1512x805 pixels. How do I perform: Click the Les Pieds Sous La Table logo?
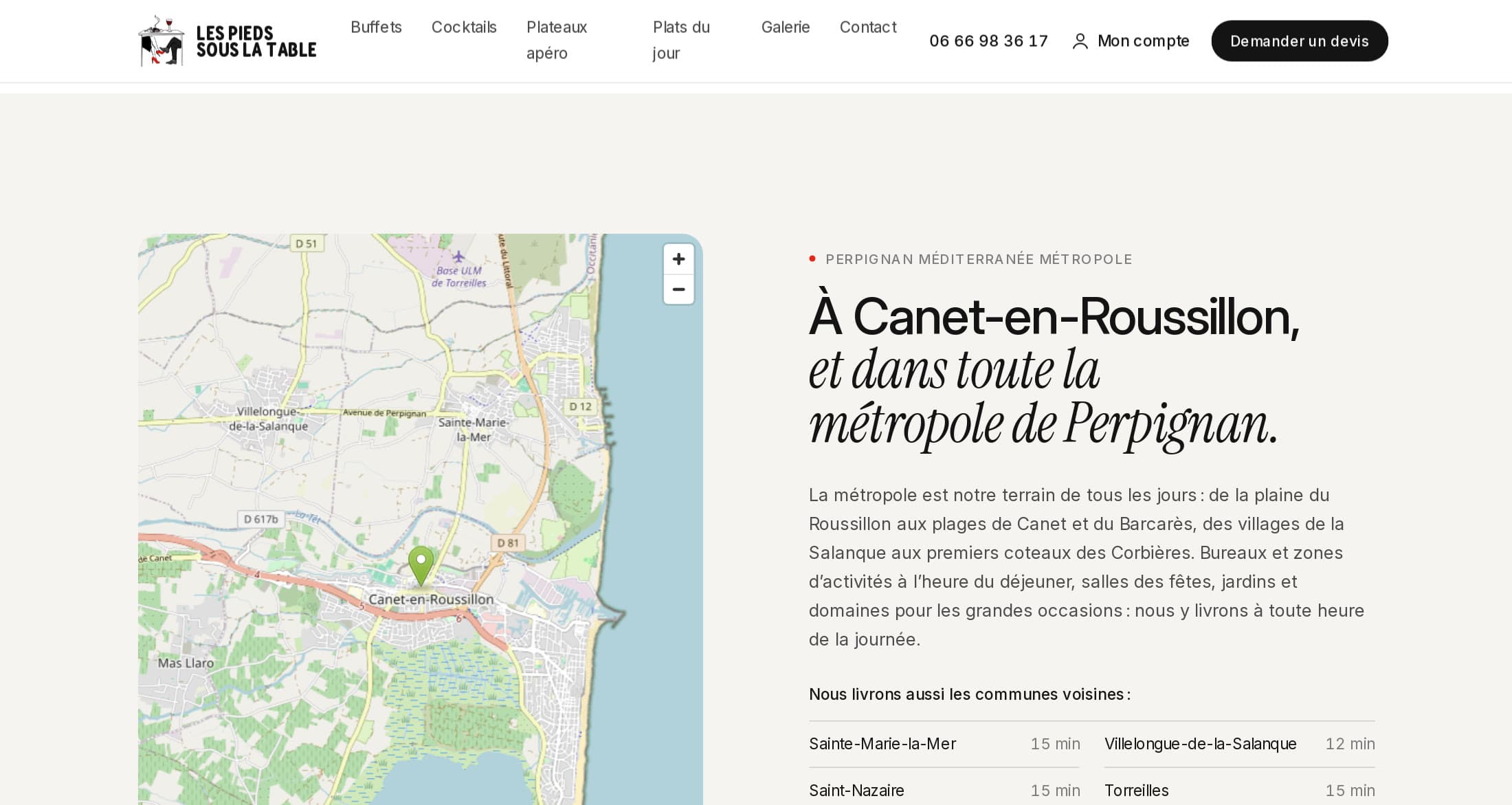click(x=227, y=41)
